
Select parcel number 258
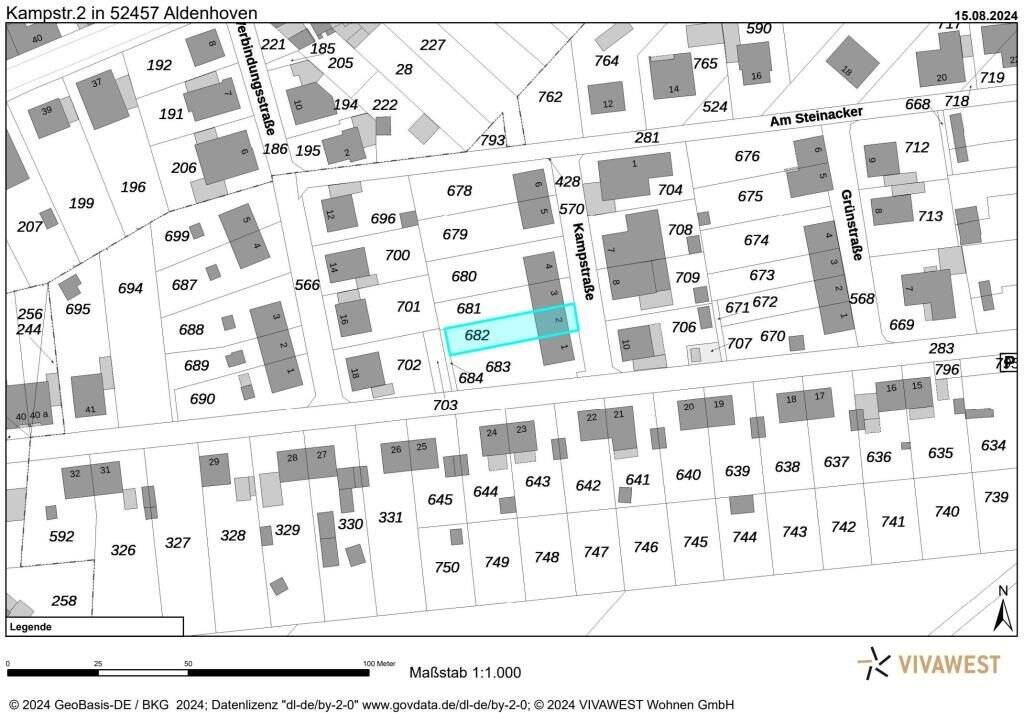[x=63, y=600]
